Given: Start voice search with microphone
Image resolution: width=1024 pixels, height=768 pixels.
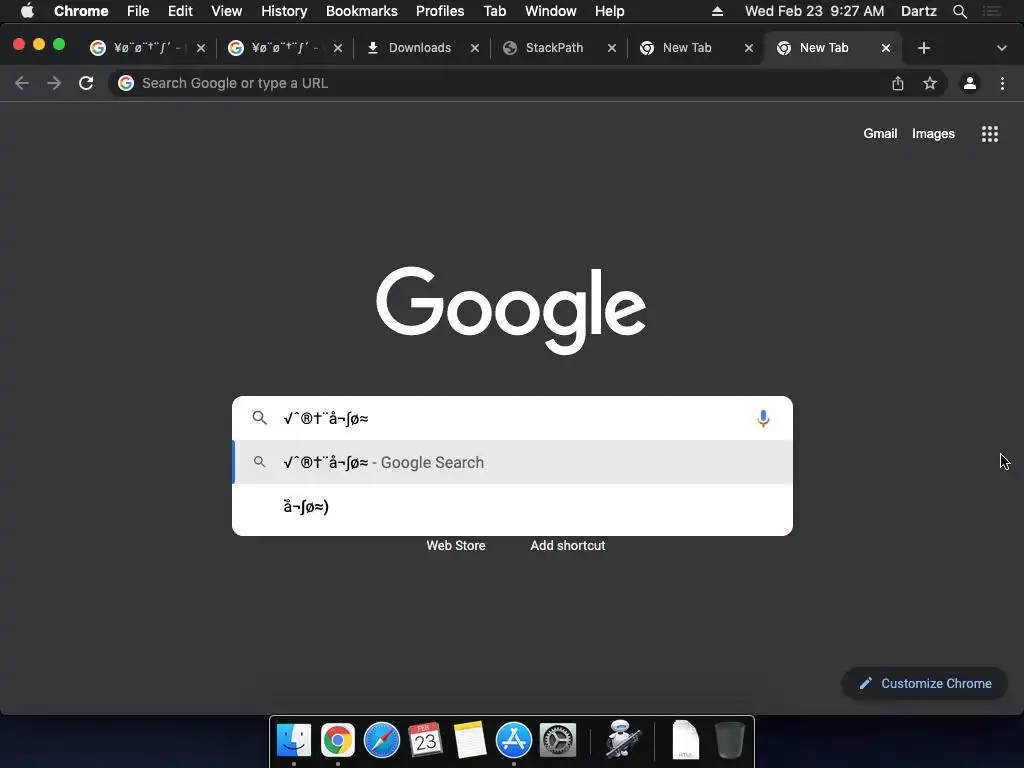Looking at the screenshot, I should 763,419.
